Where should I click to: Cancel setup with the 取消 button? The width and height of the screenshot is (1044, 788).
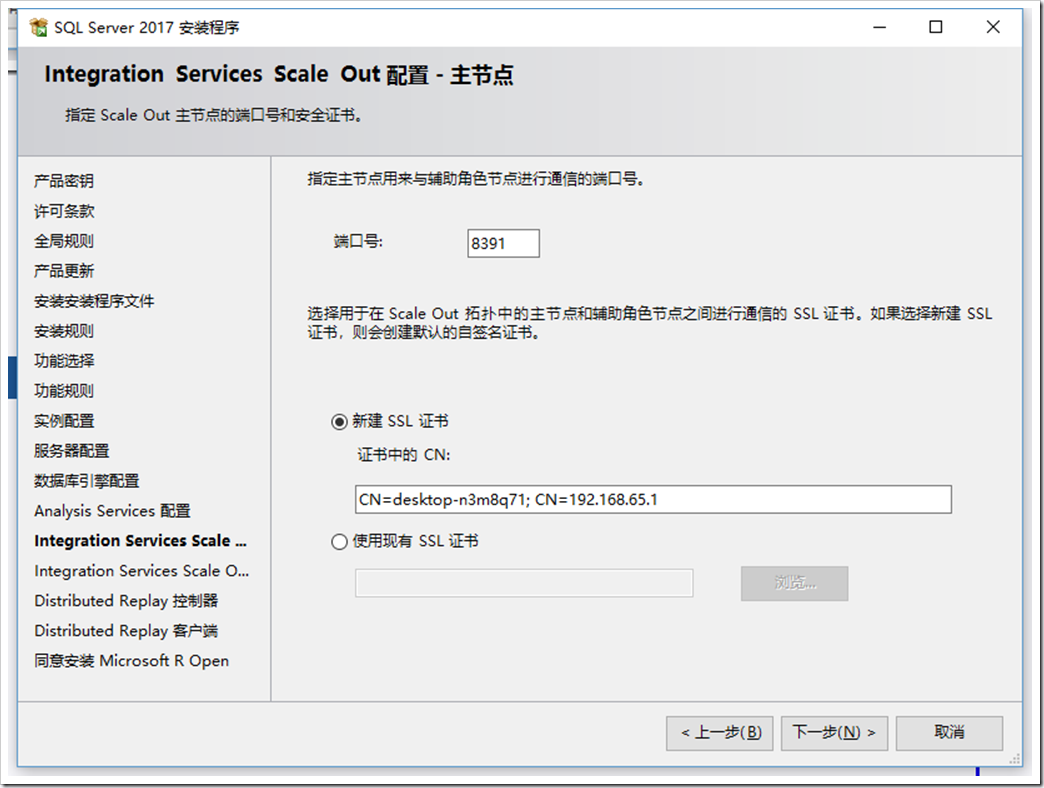(x=949, y=733)
